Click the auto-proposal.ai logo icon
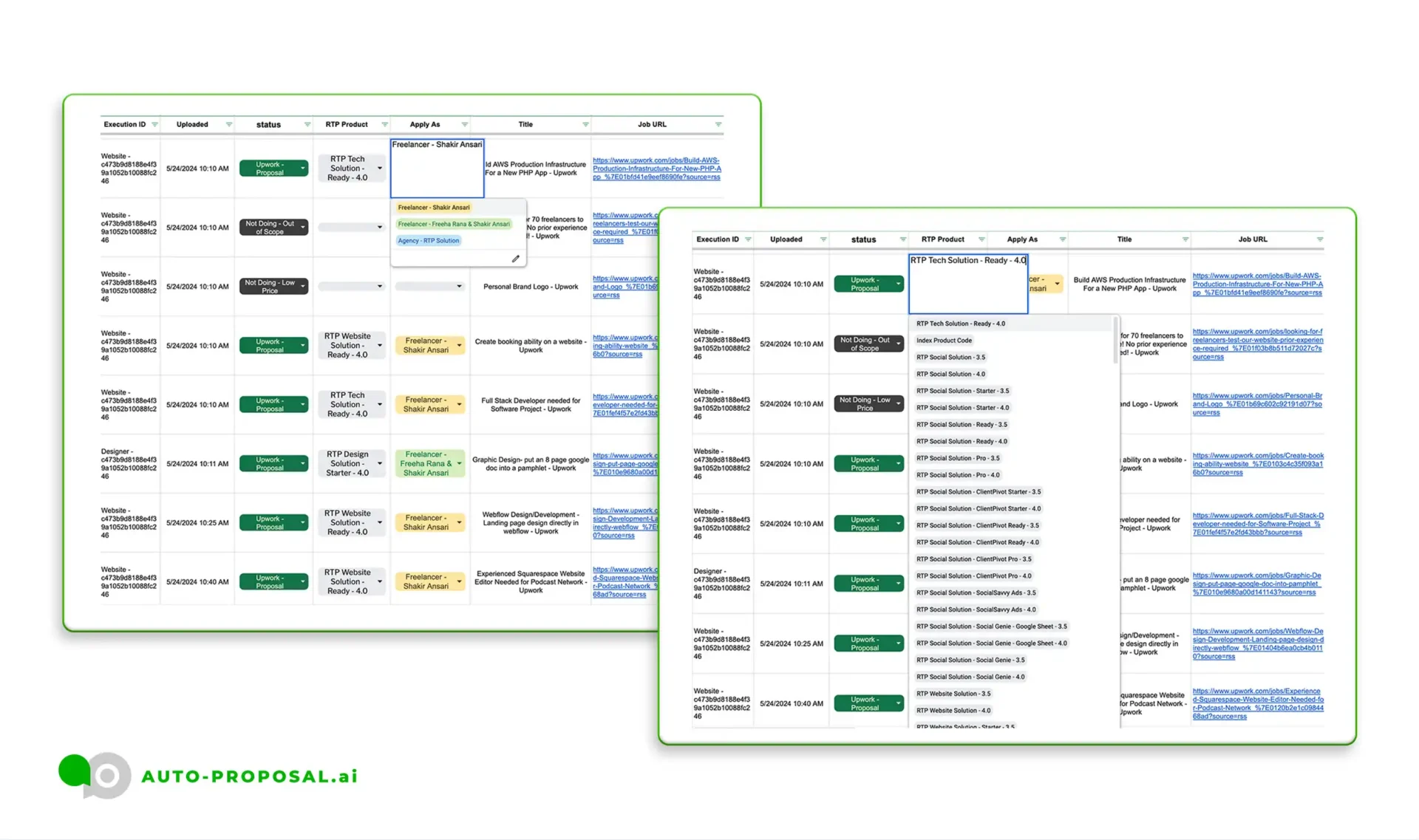Image resolution: width=1419 pixels, height=840 pixels. pos(94,775)
